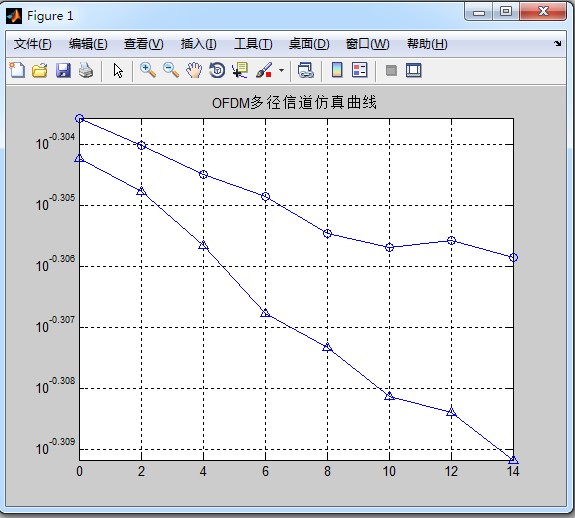Activate the Zoom In magnifier tool
Viewport: 575px width, 518px height.
148,70
